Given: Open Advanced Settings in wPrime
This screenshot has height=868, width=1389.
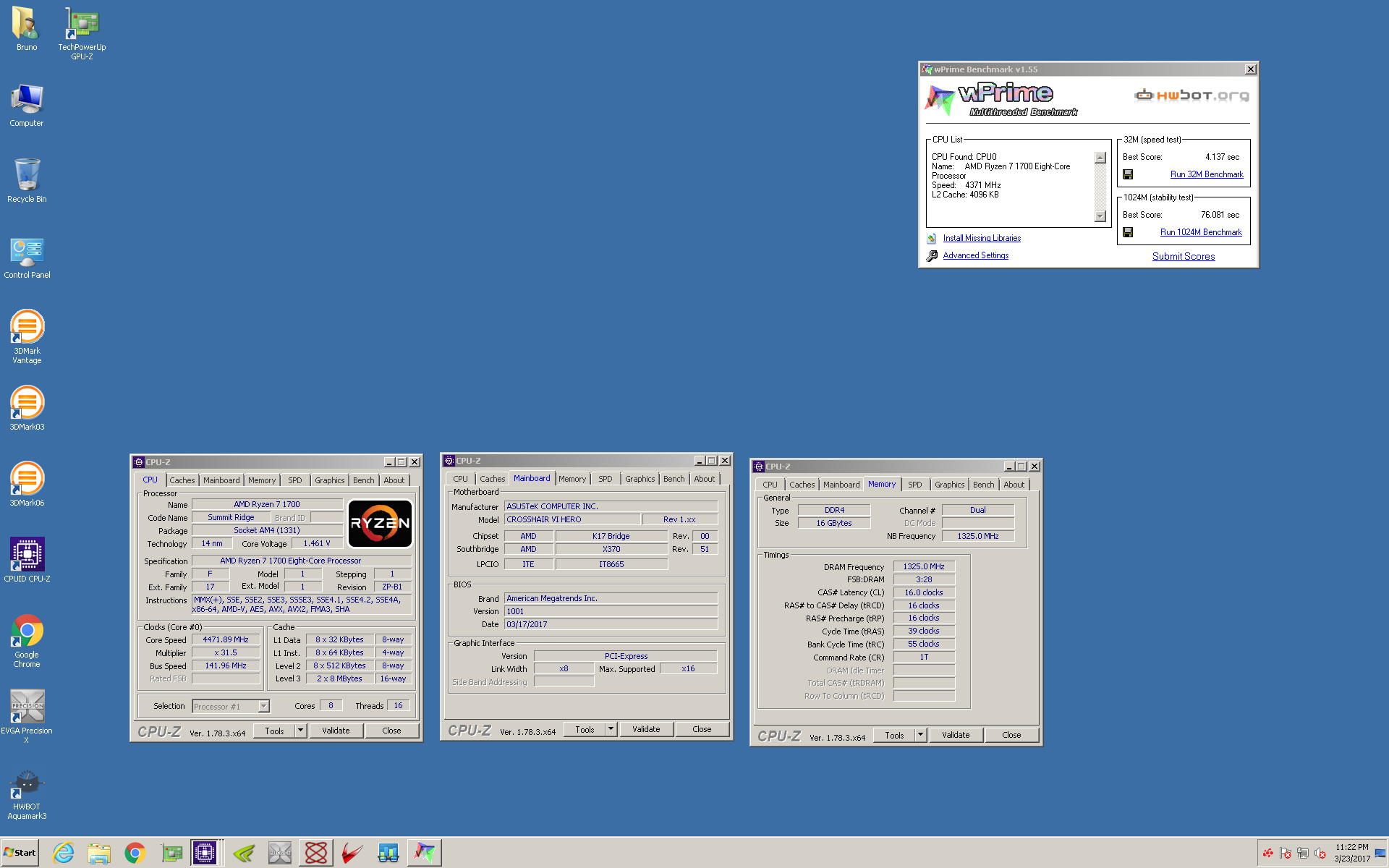Looking at the screenshot, I should click(975, 255).
